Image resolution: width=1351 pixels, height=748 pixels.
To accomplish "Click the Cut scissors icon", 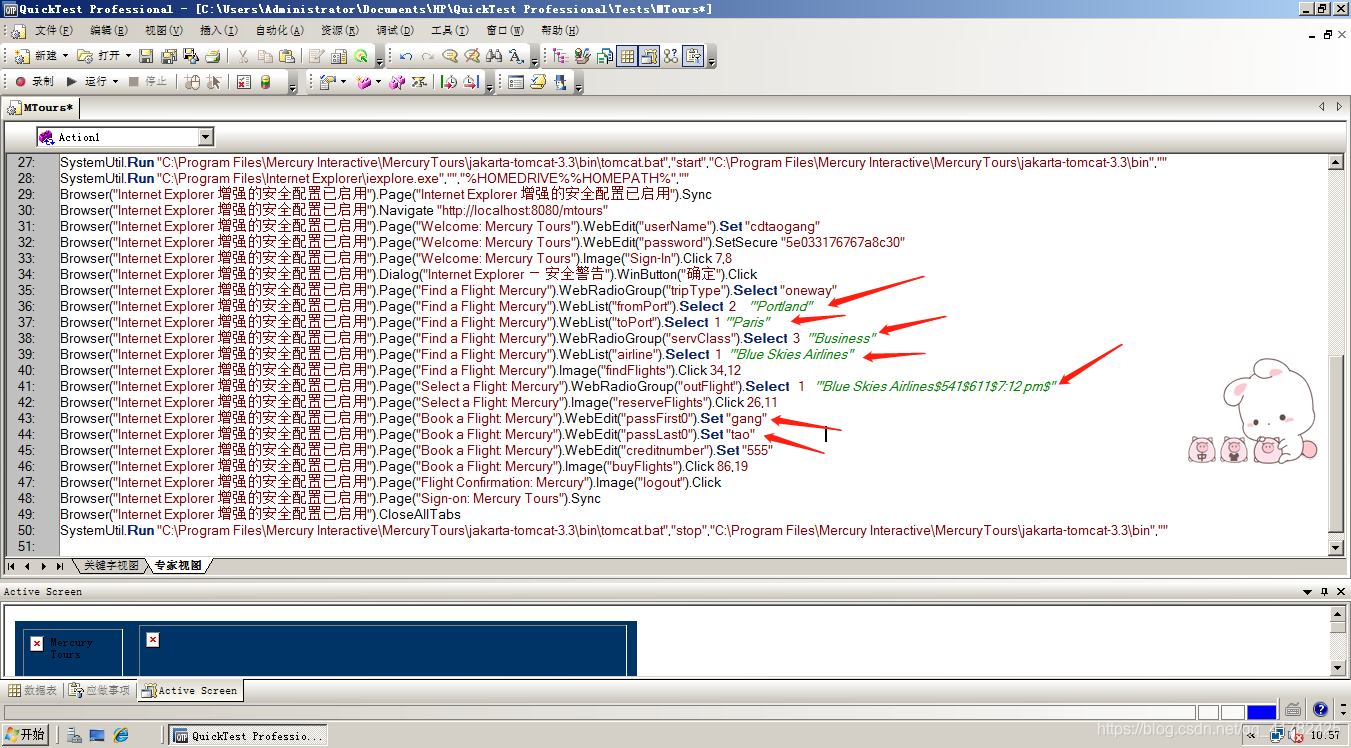I will click(x=242, y=56).
